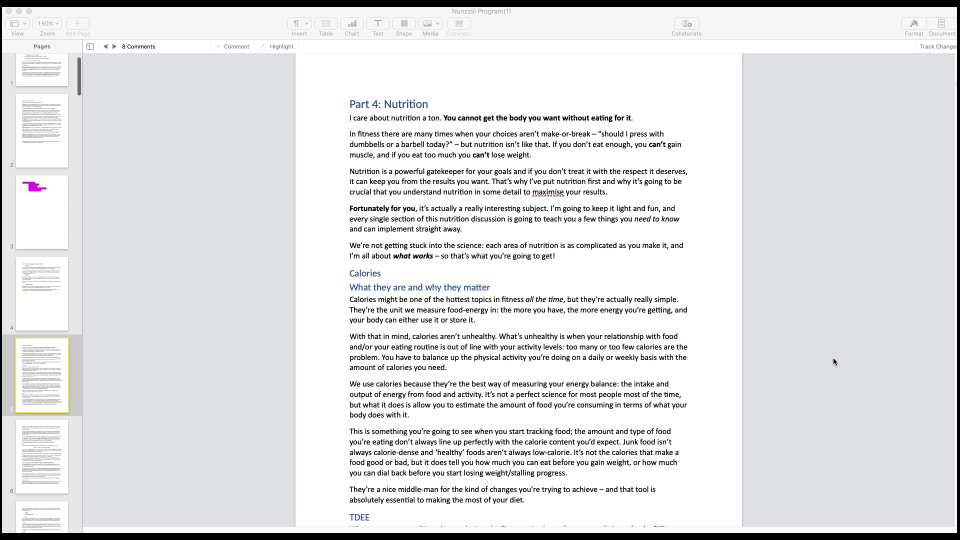Select the page 3 thumbnail with magenta highlight

coord(42,212)
